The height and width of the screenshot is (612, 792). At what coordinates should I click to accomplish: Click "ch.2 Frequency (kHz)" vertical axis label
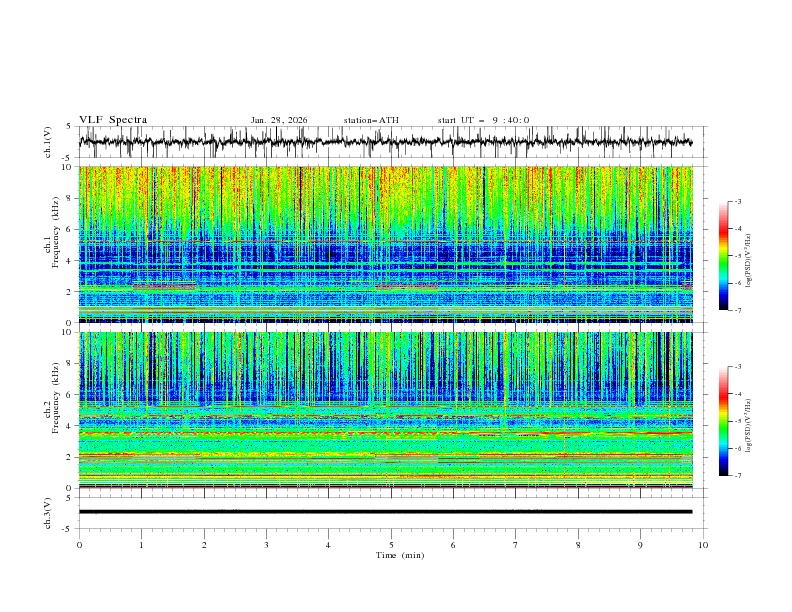pyautogui.click(x=52, y=398)
